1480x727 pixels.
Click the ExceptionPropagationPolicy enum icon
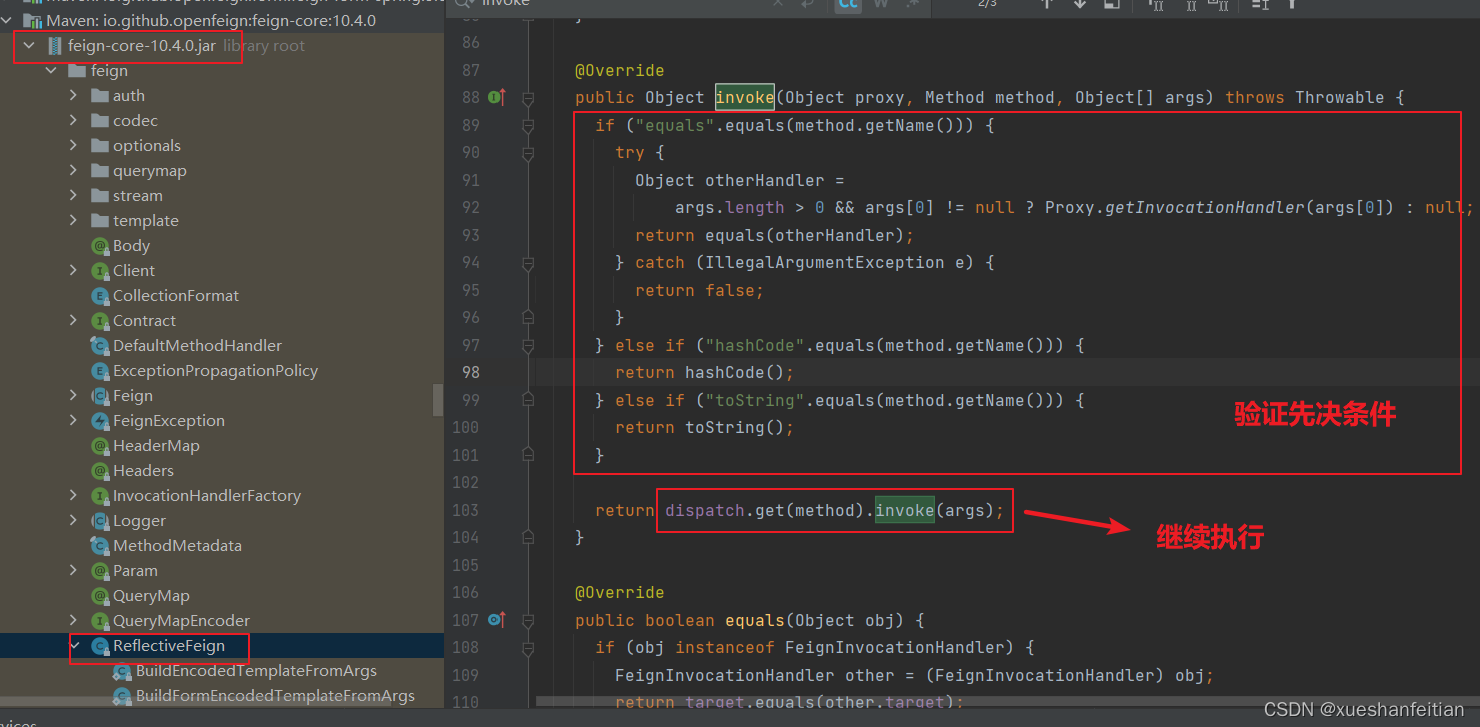tap(99, 371)
